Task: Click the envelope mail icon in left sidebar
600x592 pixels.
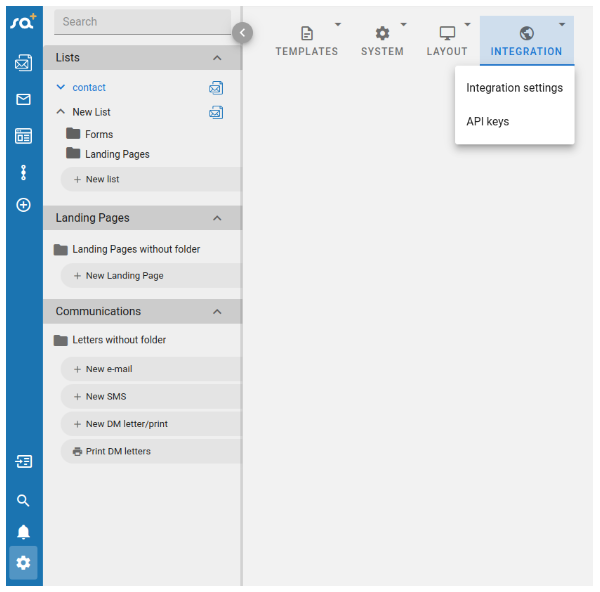Action: tap(23, 99)
